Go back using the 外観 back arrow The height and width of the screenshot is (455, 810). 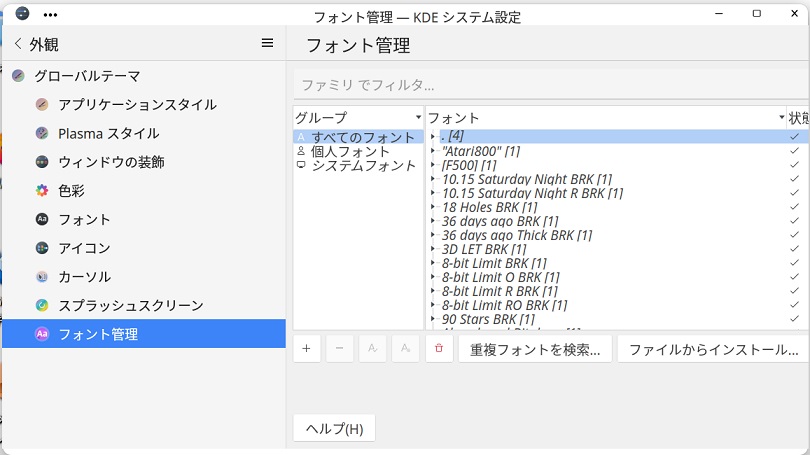(18, 44)
